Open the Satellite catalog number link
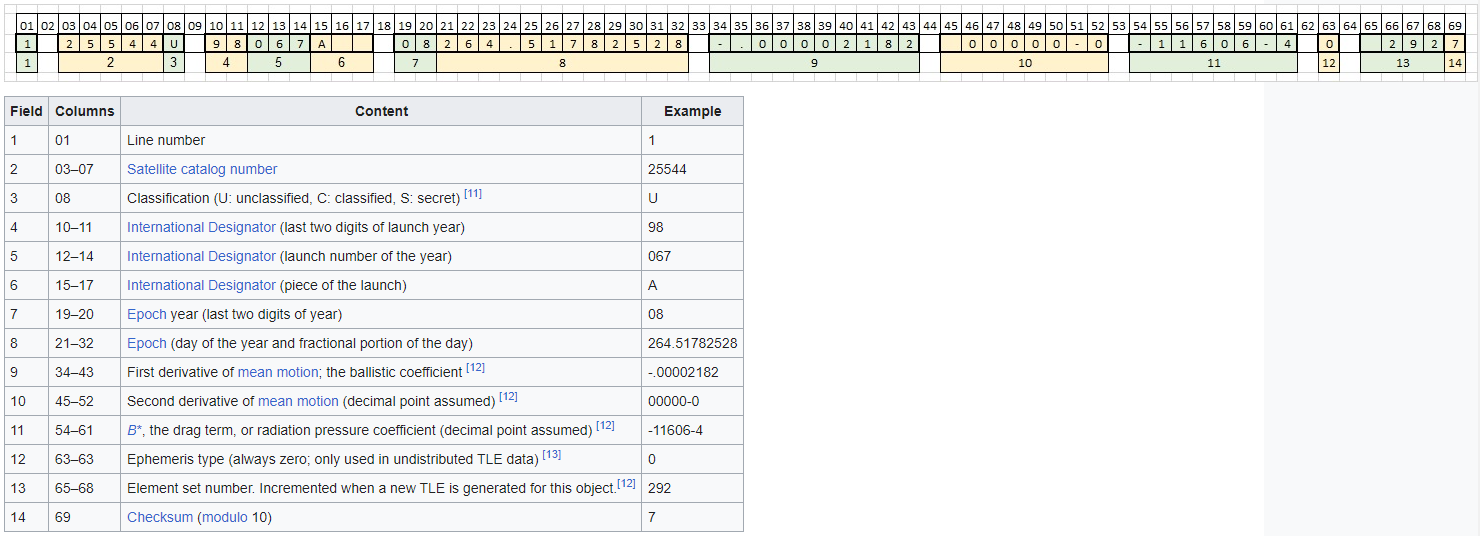This screenshot has height=536, width=1480. click(x=202, y=169)
